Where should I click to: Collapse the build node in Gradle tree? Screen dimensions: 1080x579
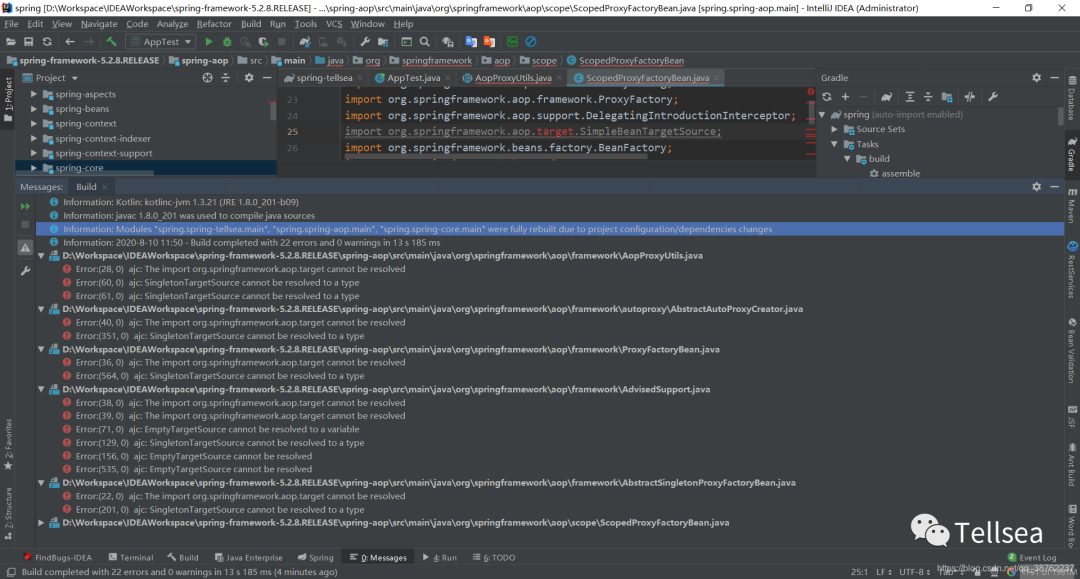coord(847,158)
